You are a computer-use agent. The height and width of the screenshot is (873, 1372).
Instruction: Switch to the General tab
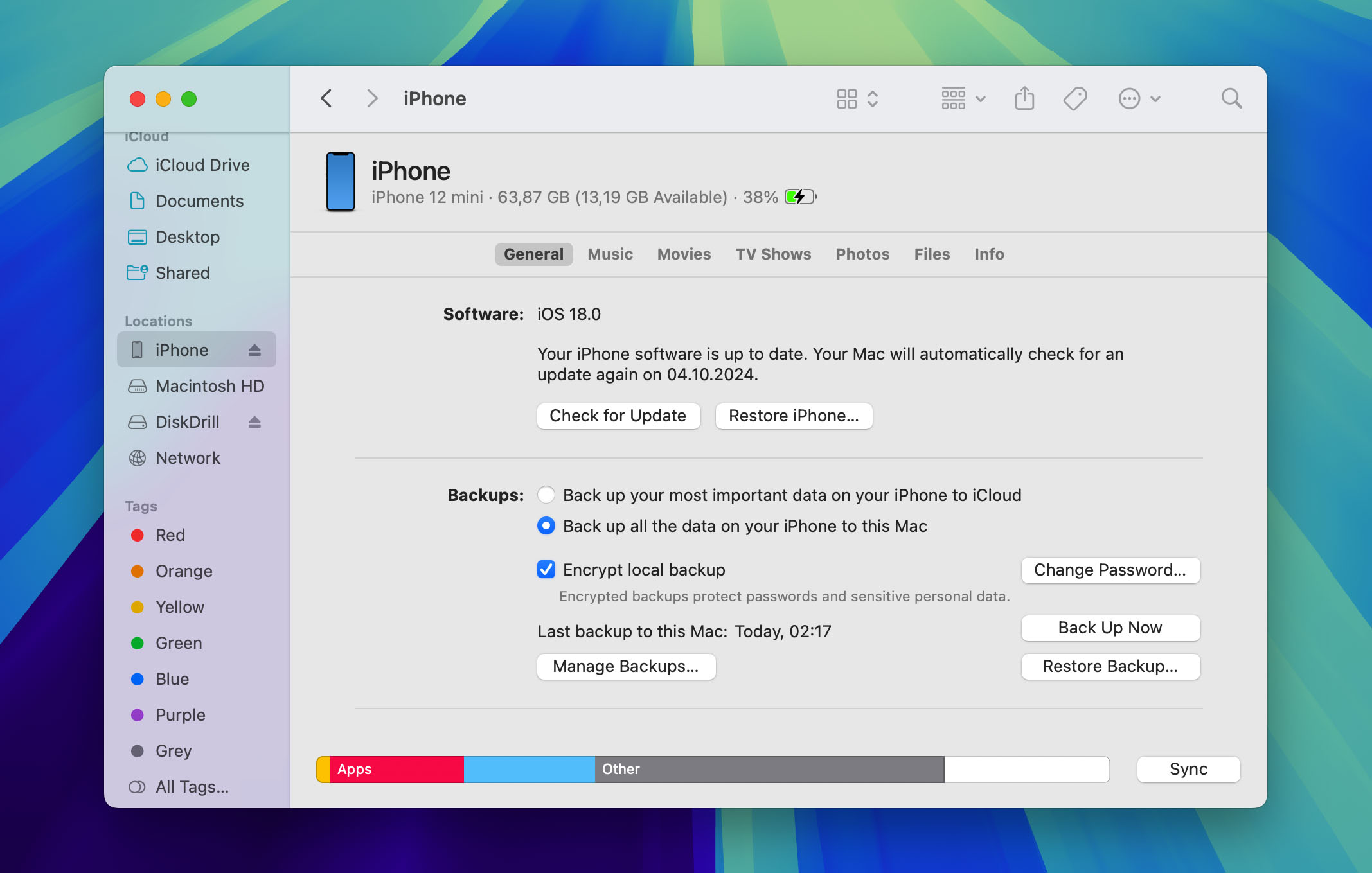coord(533,254)
